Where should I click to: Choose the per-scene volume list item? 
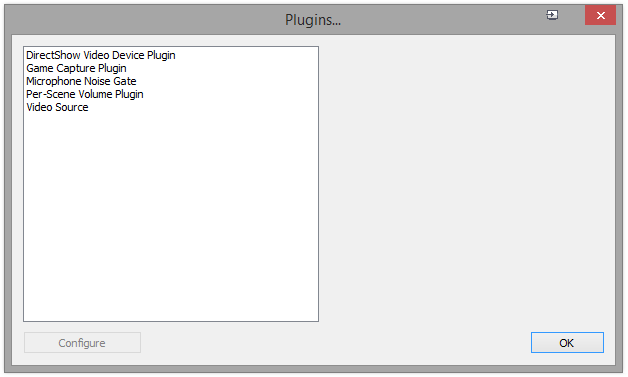(85, 94)
